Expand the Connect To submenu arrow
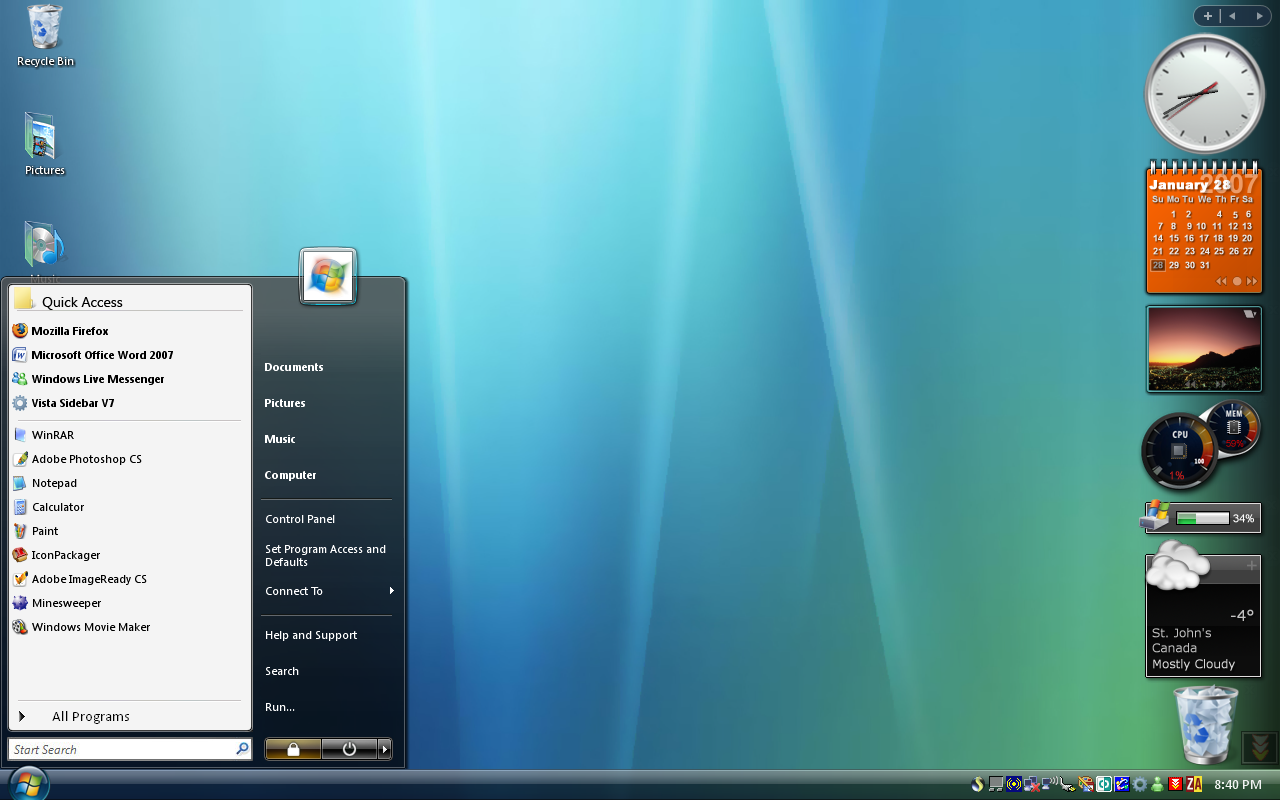 (391, 591)
